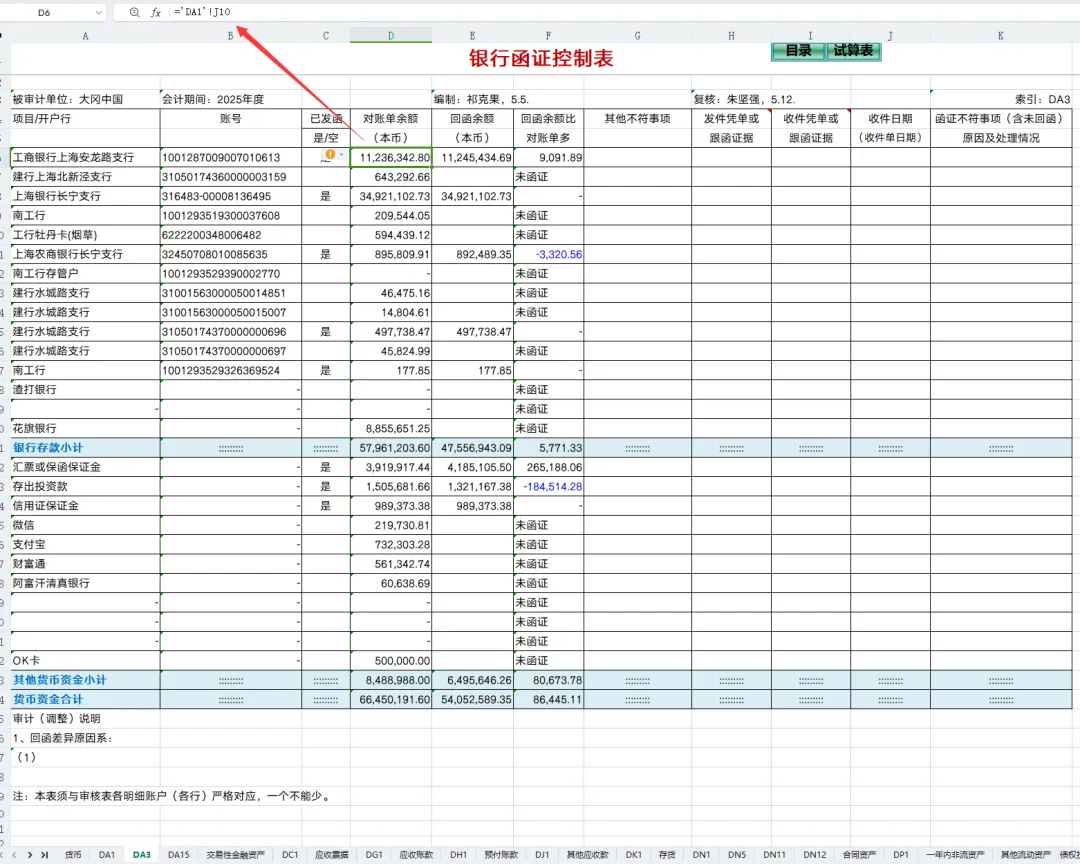Click the 阿富汗清真银行 row label

(x=85, y=583)
